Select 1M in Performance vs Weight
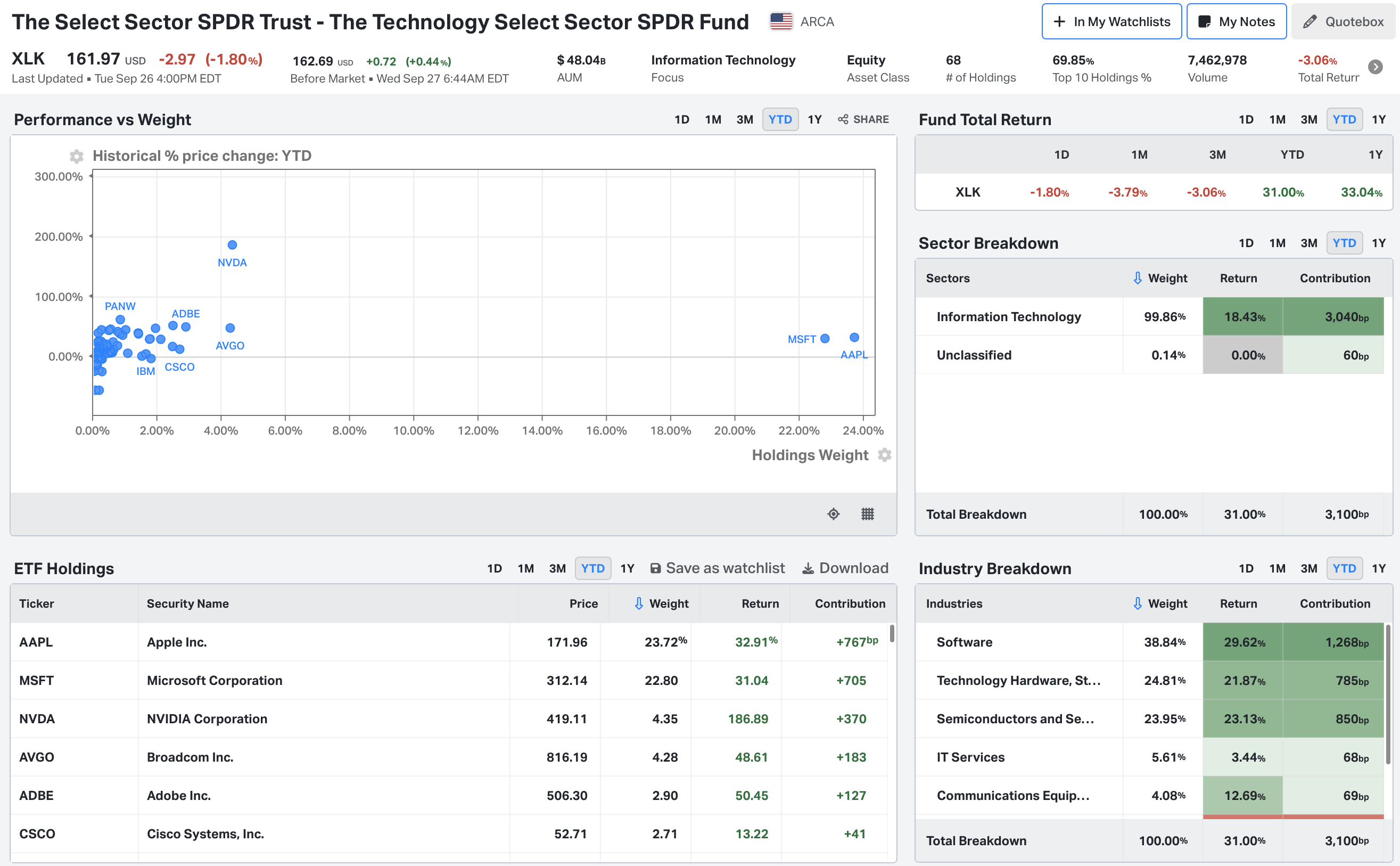 [x=713, y=119]
